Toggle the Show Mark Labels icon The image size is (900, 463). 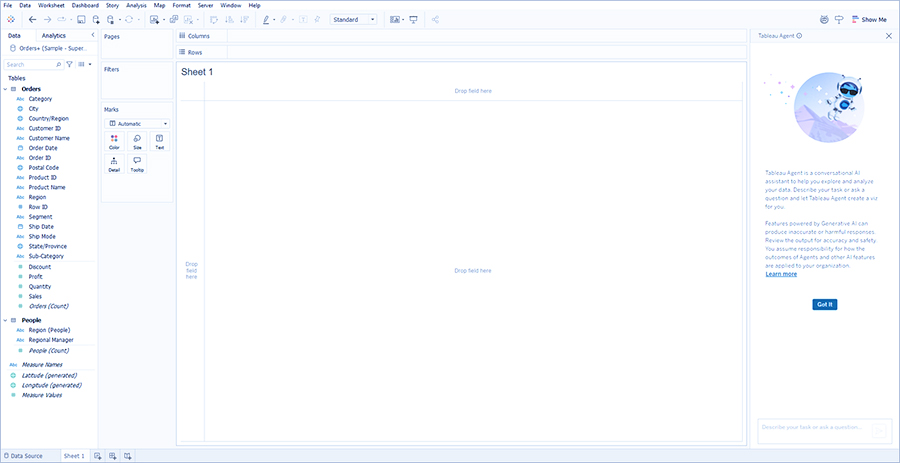tap(302, 20)
